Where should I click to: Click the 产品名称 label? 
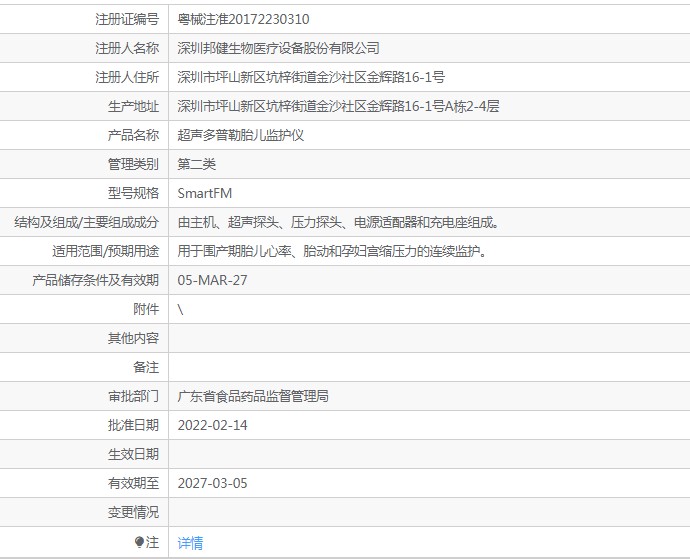[x=133, y=135]
